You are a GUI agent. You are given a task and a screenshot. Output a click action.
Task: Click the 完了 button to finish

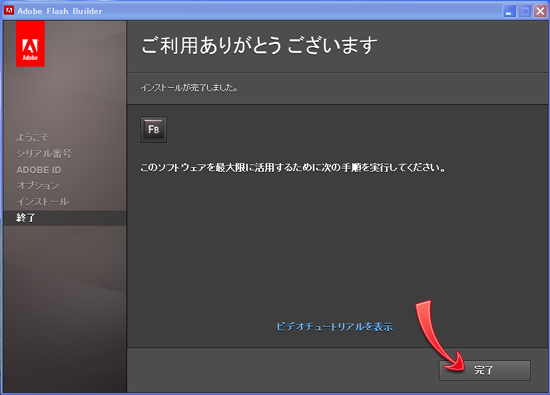[484, 370]
